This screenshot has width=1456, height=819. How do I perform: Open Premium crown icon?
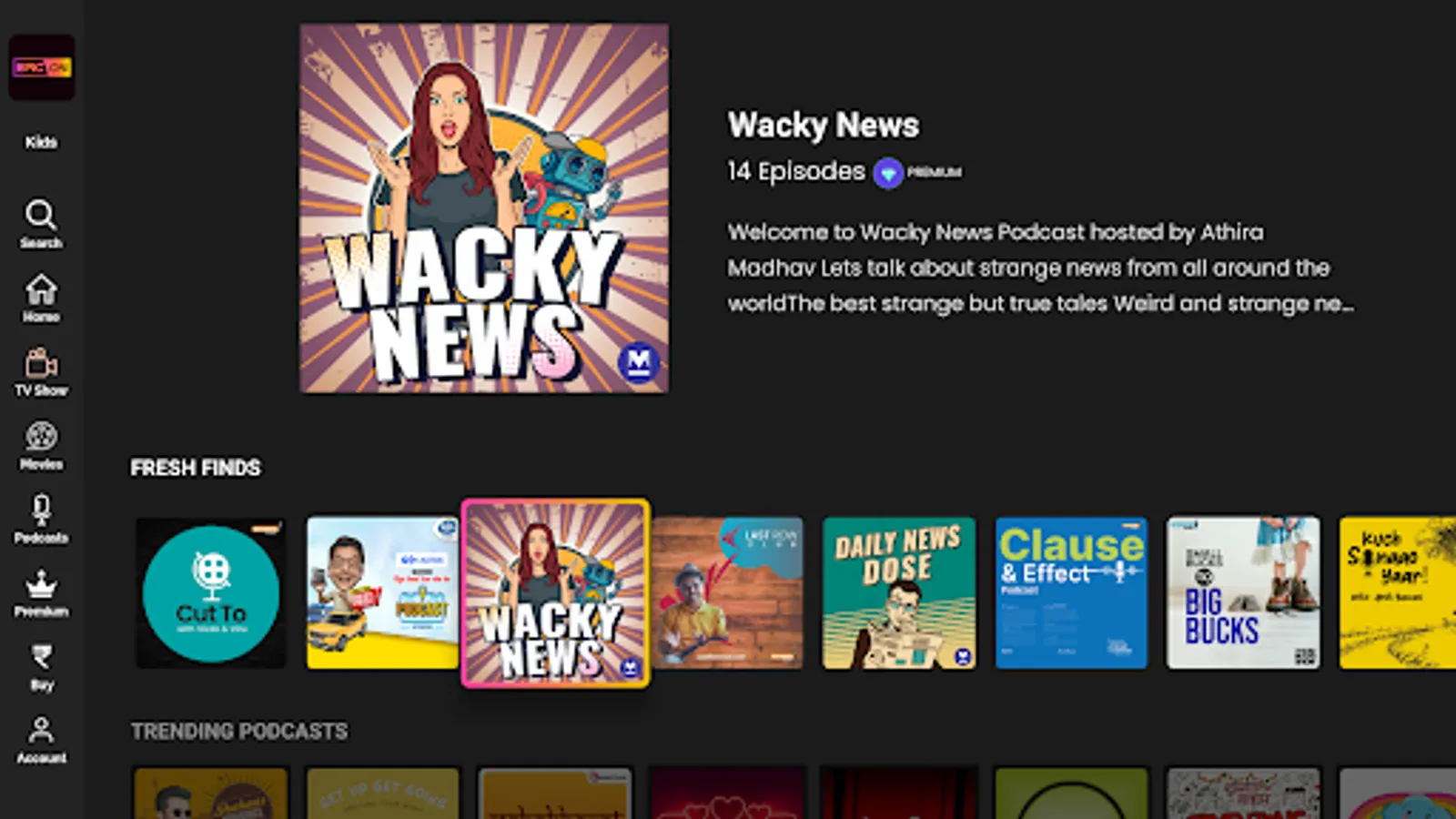[x=41, y=585]
